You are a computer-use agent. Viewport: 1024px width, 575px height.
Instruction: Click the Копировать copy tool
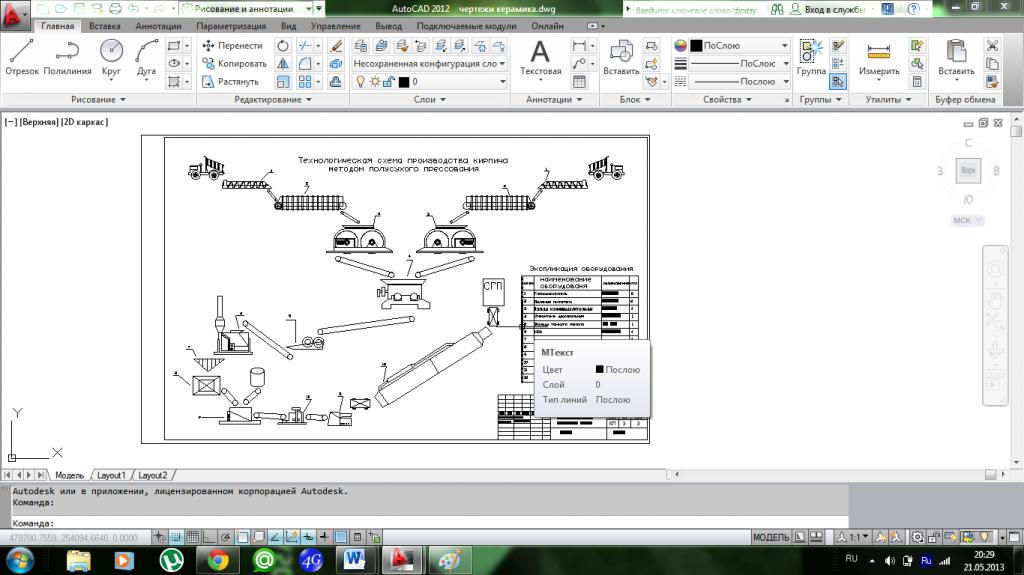234,63
